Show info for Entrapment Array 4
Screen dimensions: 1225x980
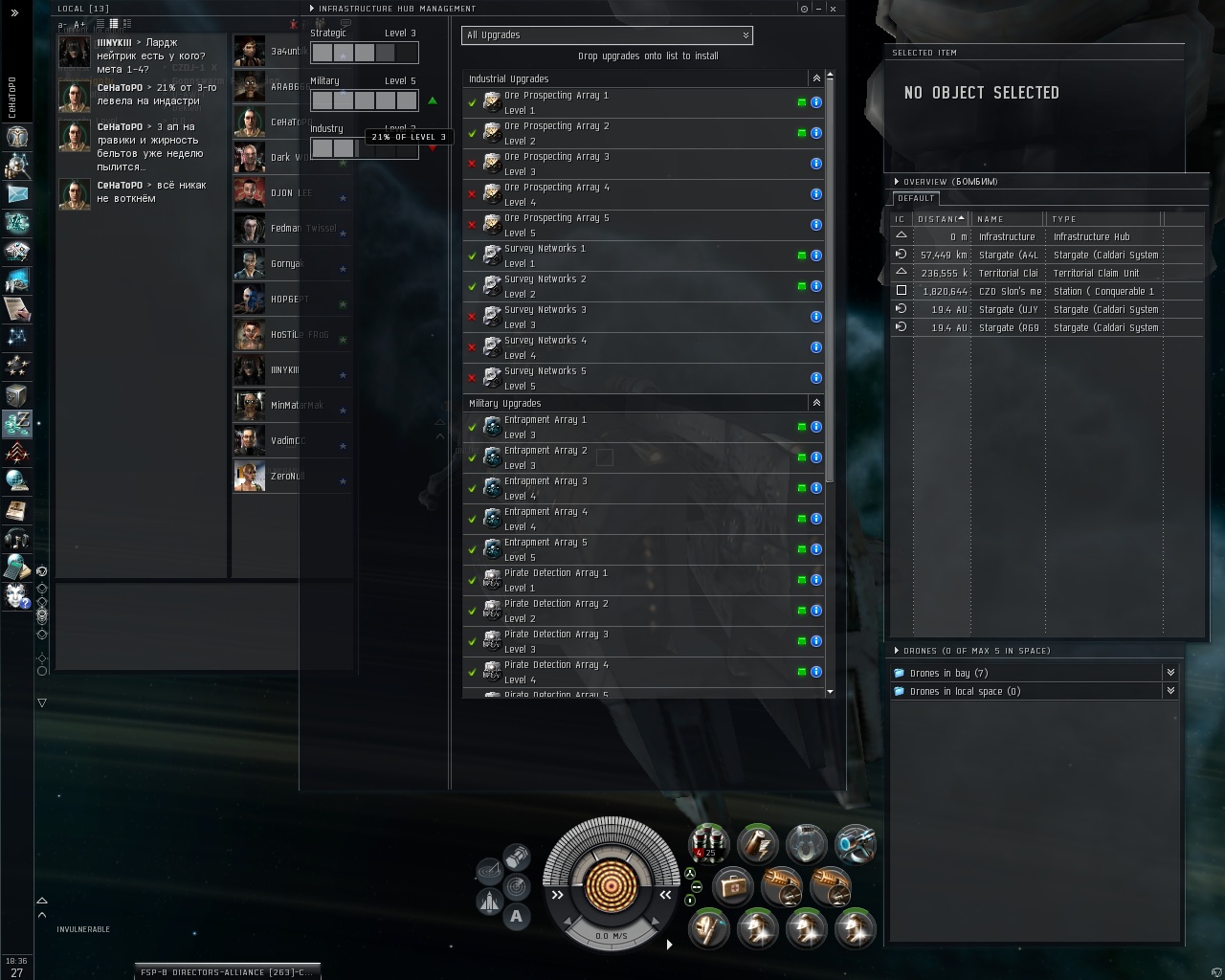816,519
